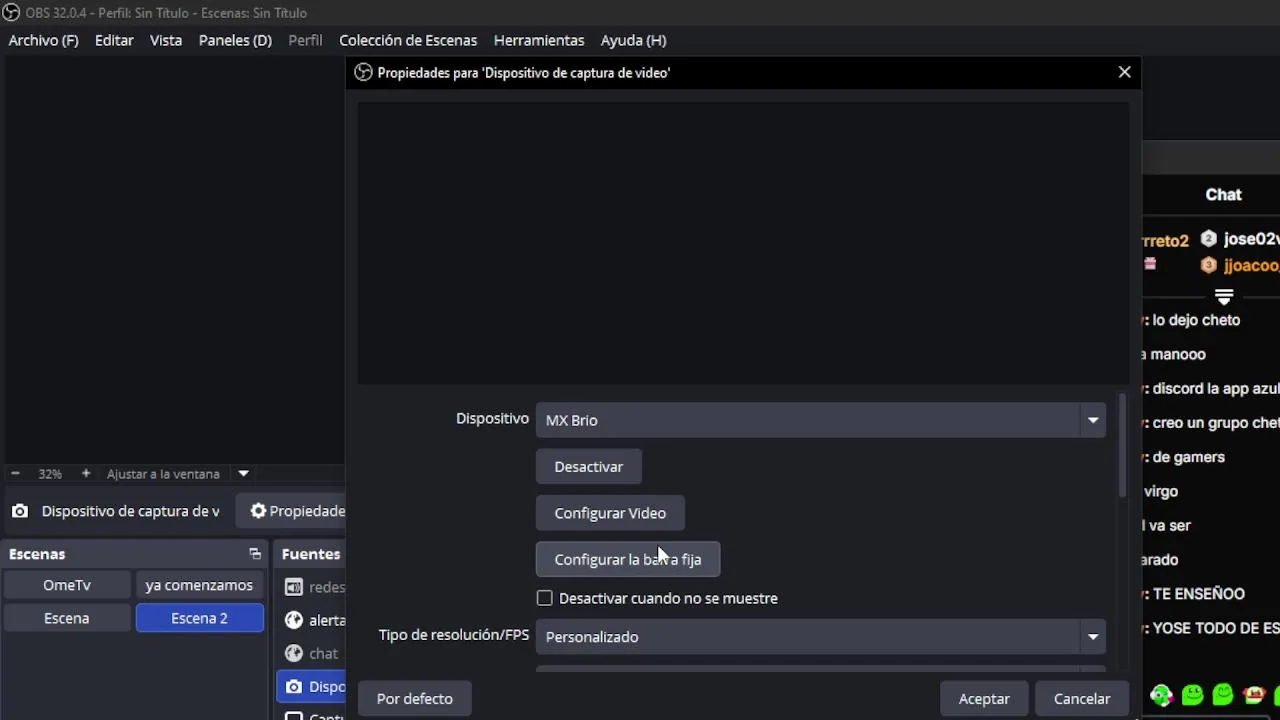Click the video preview area in properties dialog
This screenshot has height=720, width=1280.
pyautogui.click(x=743, y=242)
